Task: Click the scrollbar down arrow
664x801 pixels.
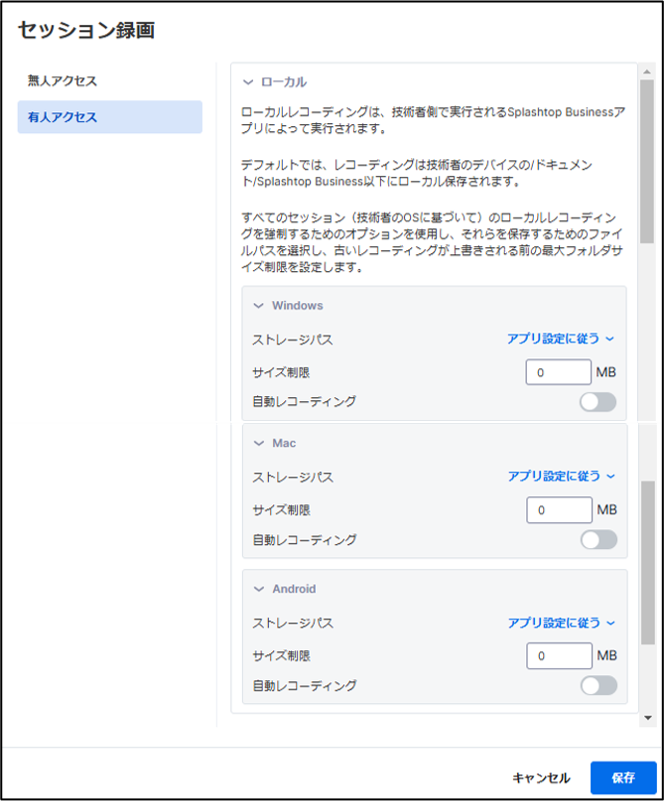Action: point(648,718)
